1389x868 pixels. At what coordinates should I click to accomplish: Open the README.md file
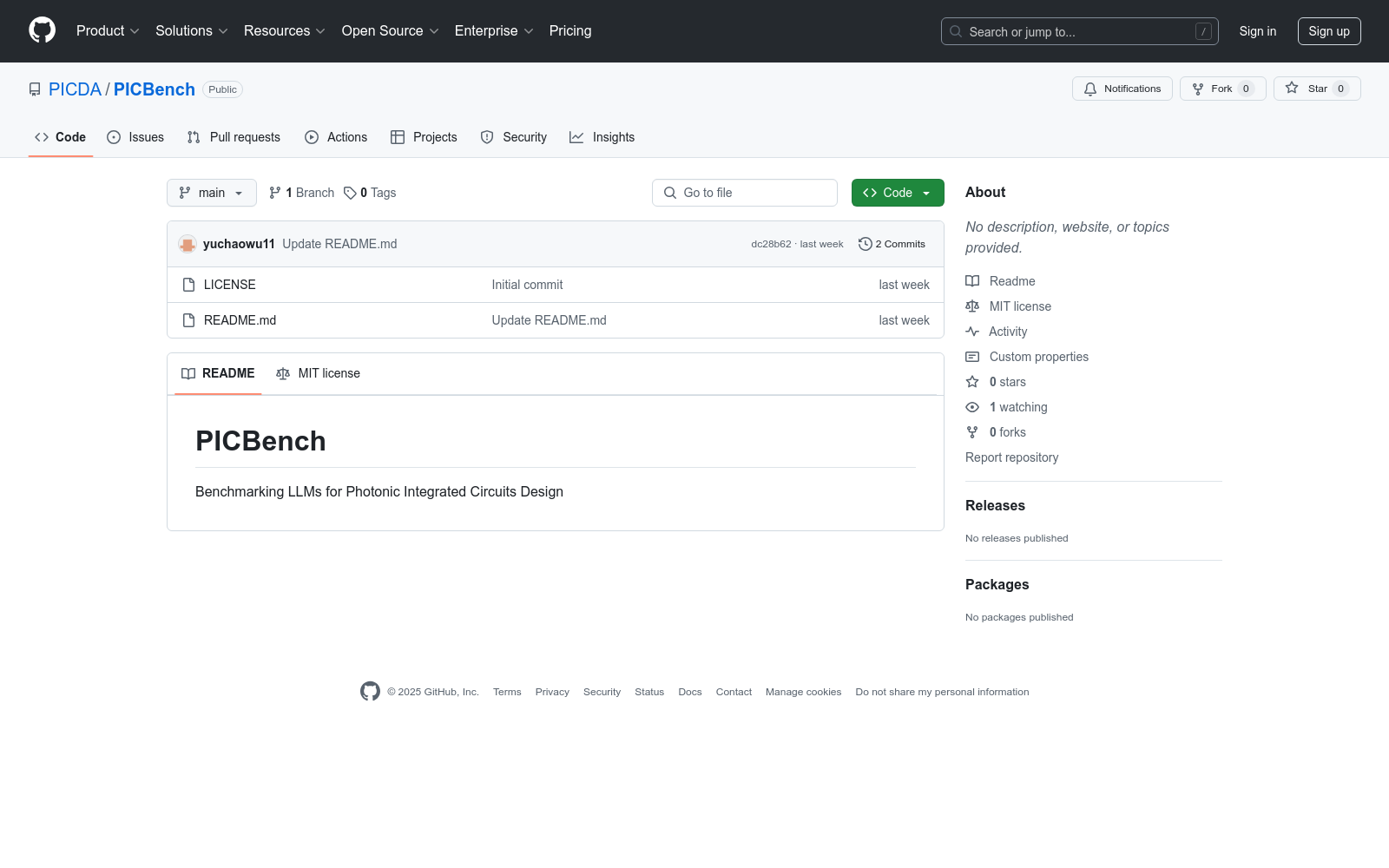[x=240, y=320]
